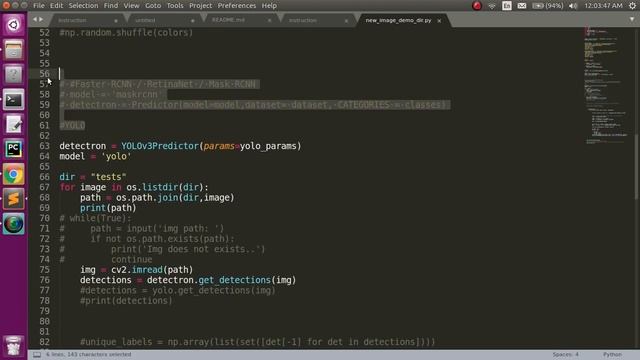640x360 pixels.
Task: Click os.listdir on line 67
Action: pyautogui.click(x=152, y=187)
